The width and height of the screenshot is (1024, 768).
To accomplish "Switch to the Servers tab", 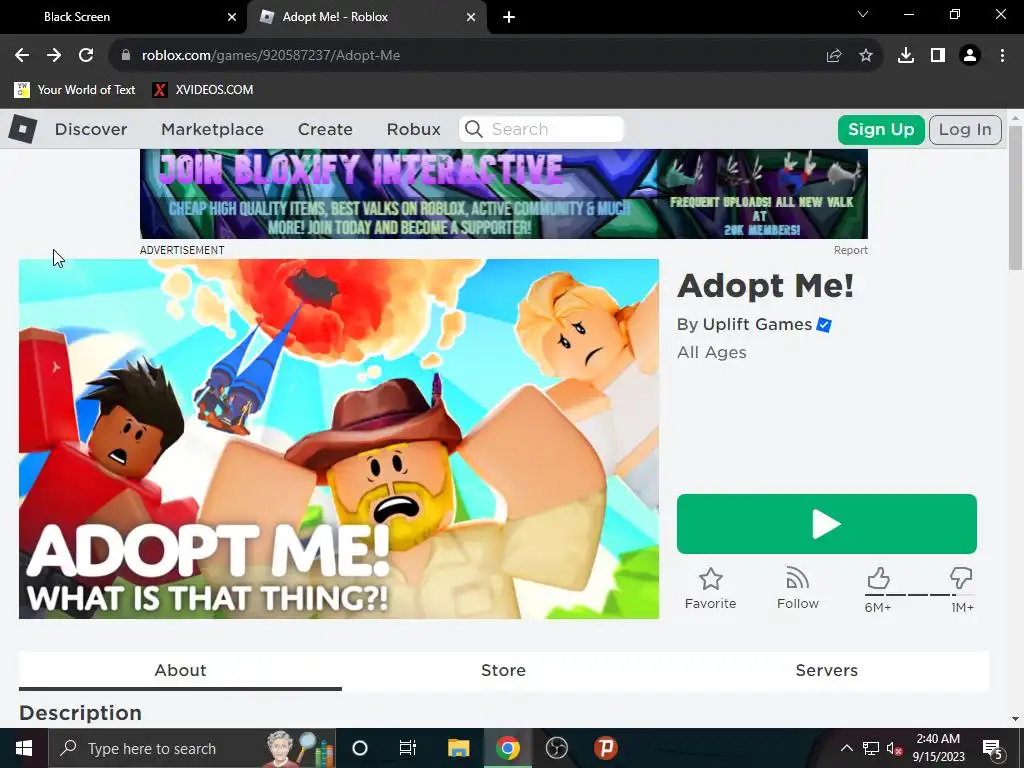I will (x=827, y=671).
